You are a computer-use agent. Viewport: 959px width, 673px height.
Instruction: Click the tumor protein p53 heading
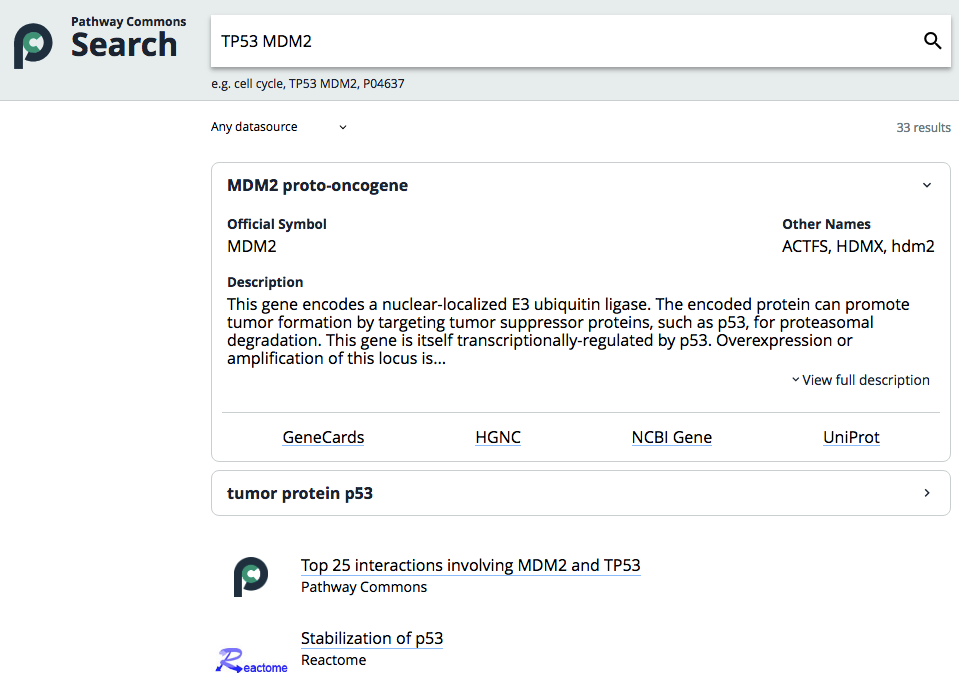300,493
